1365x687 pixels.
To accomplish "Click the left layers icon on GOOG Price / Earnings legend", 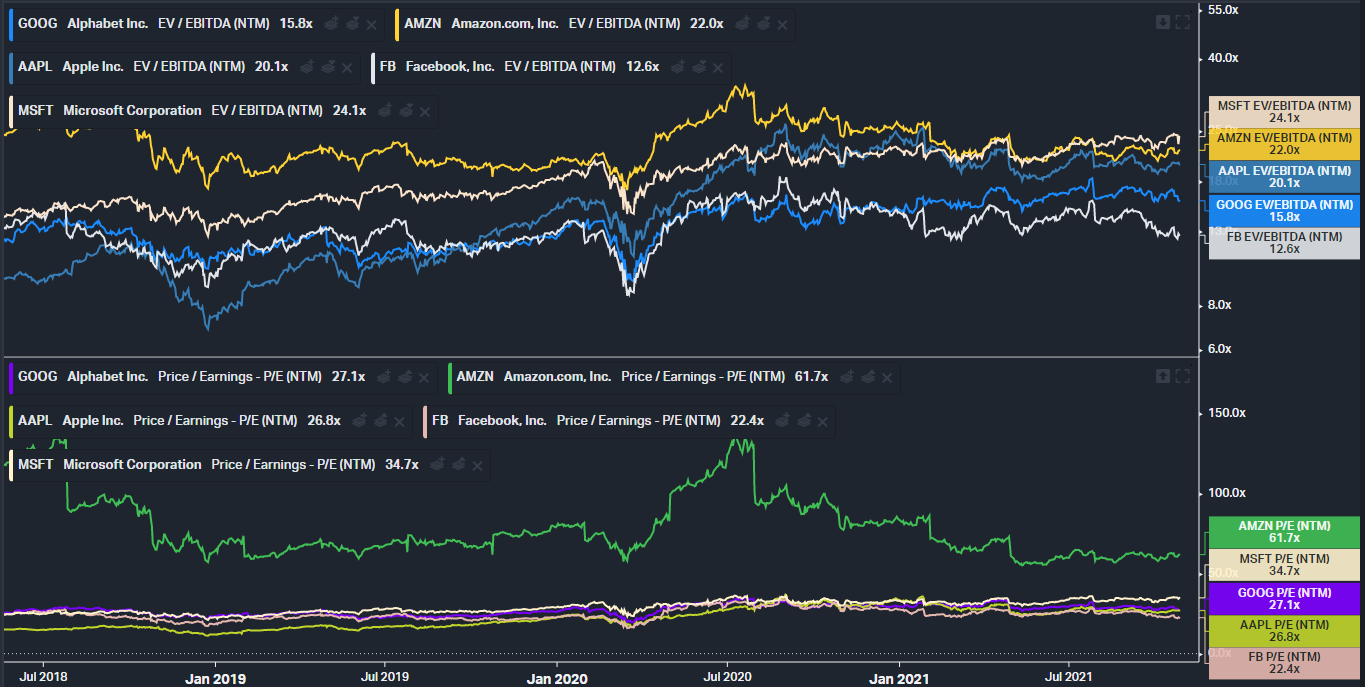I will coord(382,376).
